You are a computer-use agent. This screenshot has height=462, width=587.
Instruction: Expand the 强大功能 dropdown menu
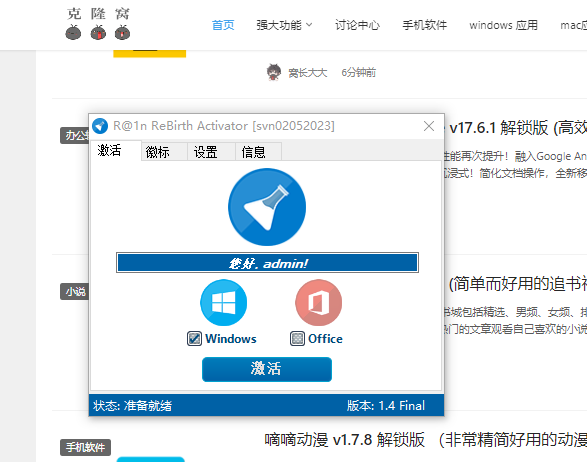[284, 25]
